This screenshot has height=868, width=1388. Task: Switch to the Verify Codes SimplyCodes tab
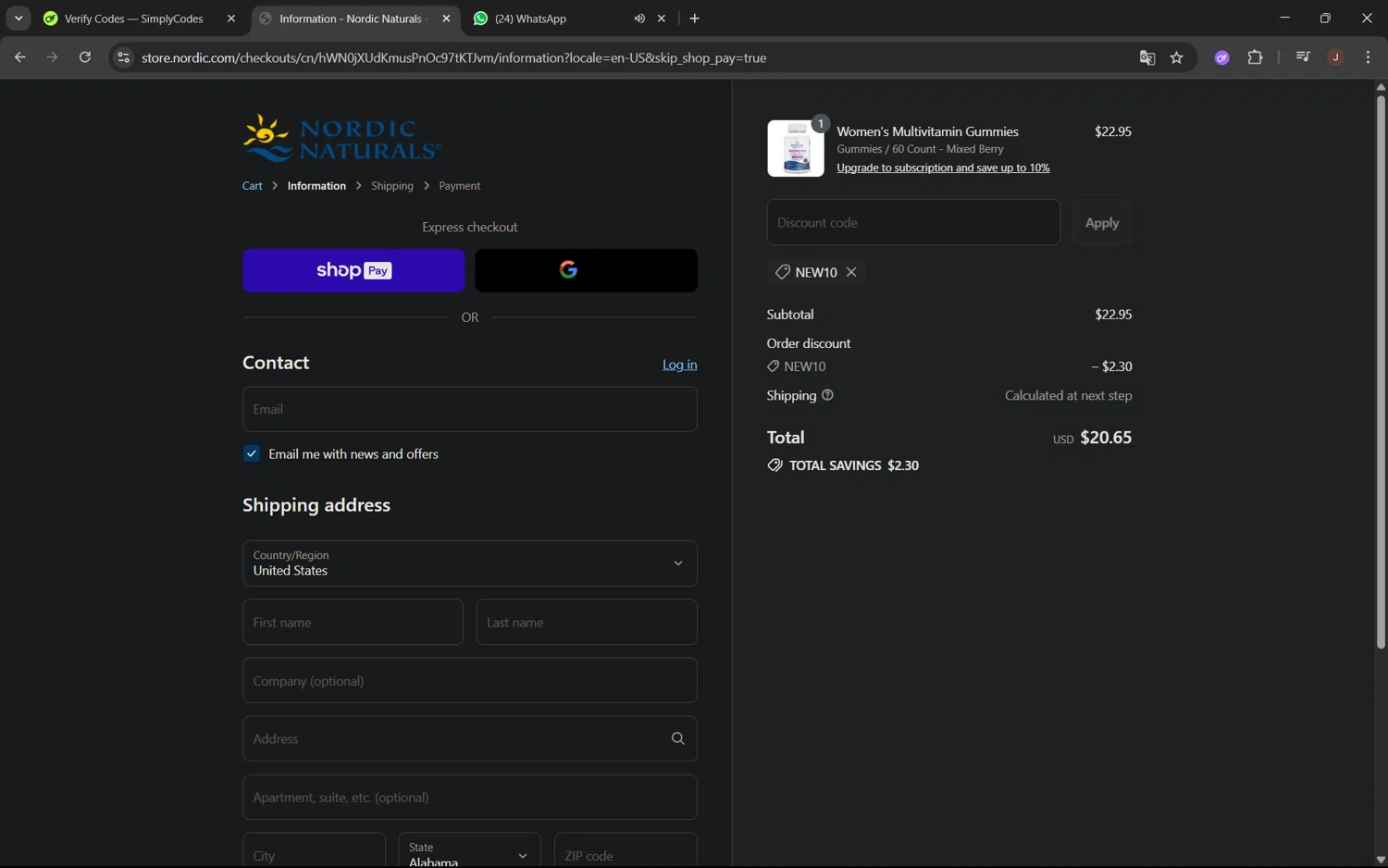[x=133, y=19]
